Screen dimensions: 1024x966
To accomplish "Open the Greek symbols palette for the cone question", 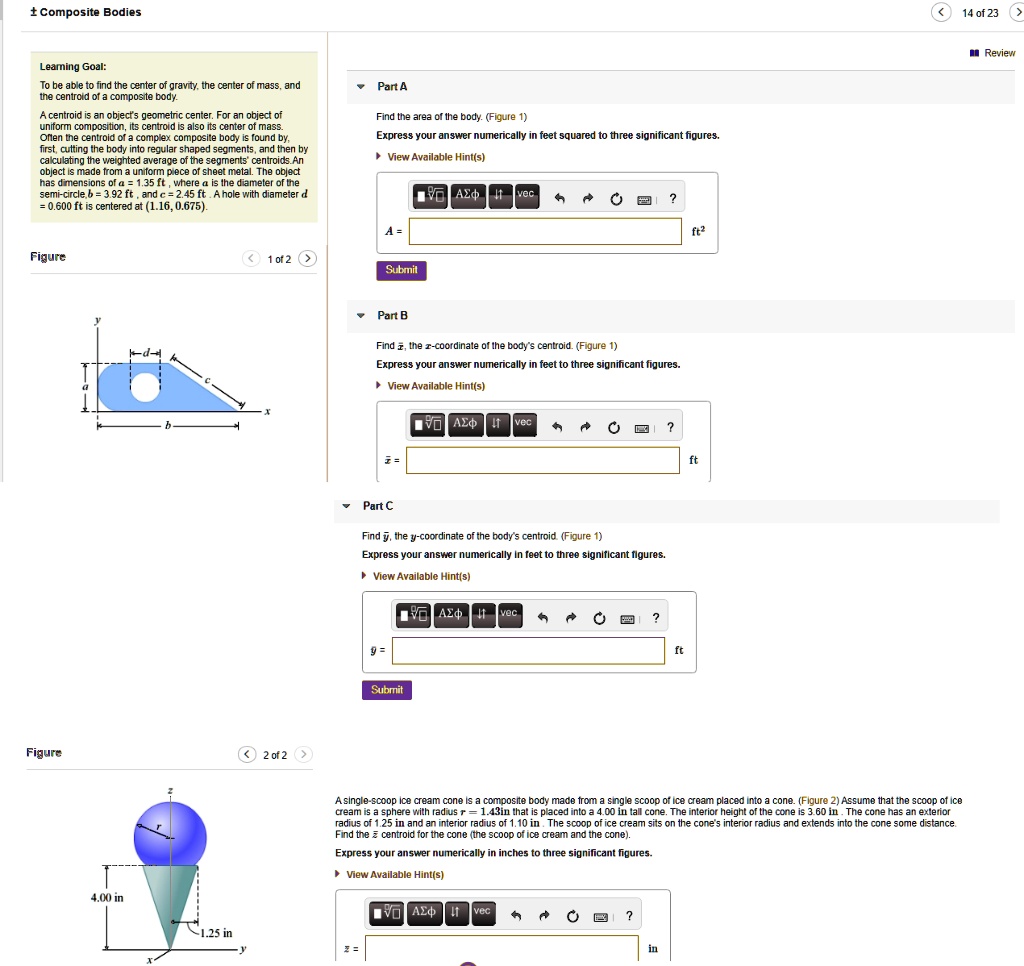I will (x=423, y=913).
